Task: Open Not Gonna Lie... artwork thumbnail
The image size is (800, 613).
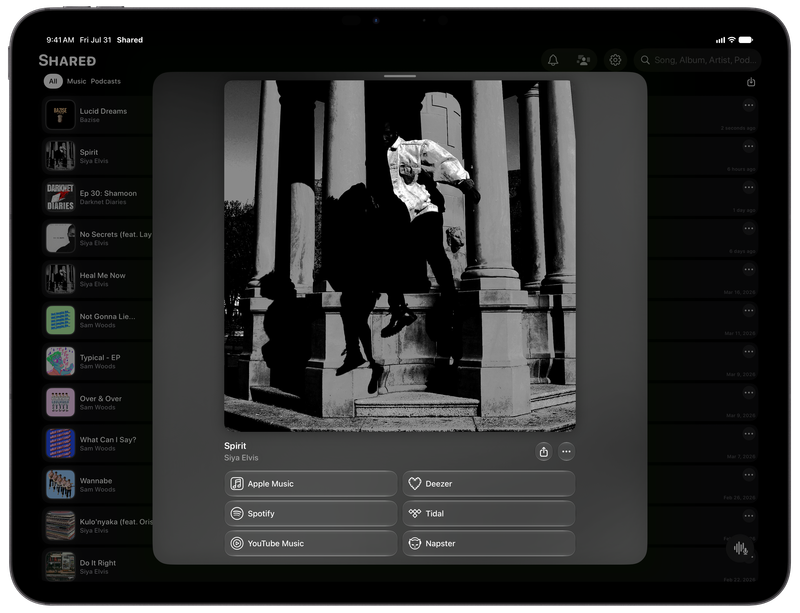Action: coord(60,320)
